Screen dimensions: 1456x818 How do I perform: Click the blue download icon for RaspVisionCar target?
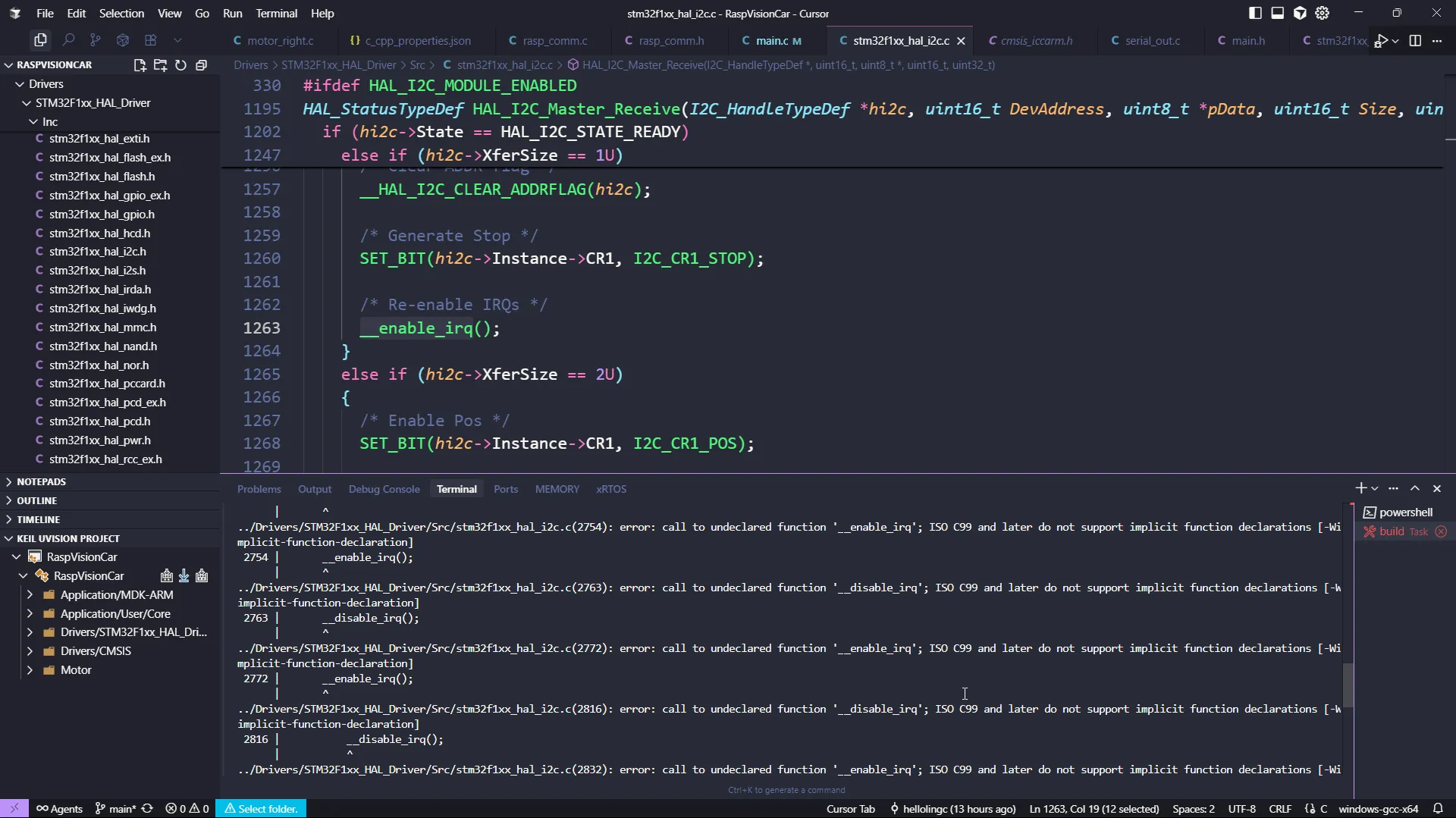[x=184, y=576]
